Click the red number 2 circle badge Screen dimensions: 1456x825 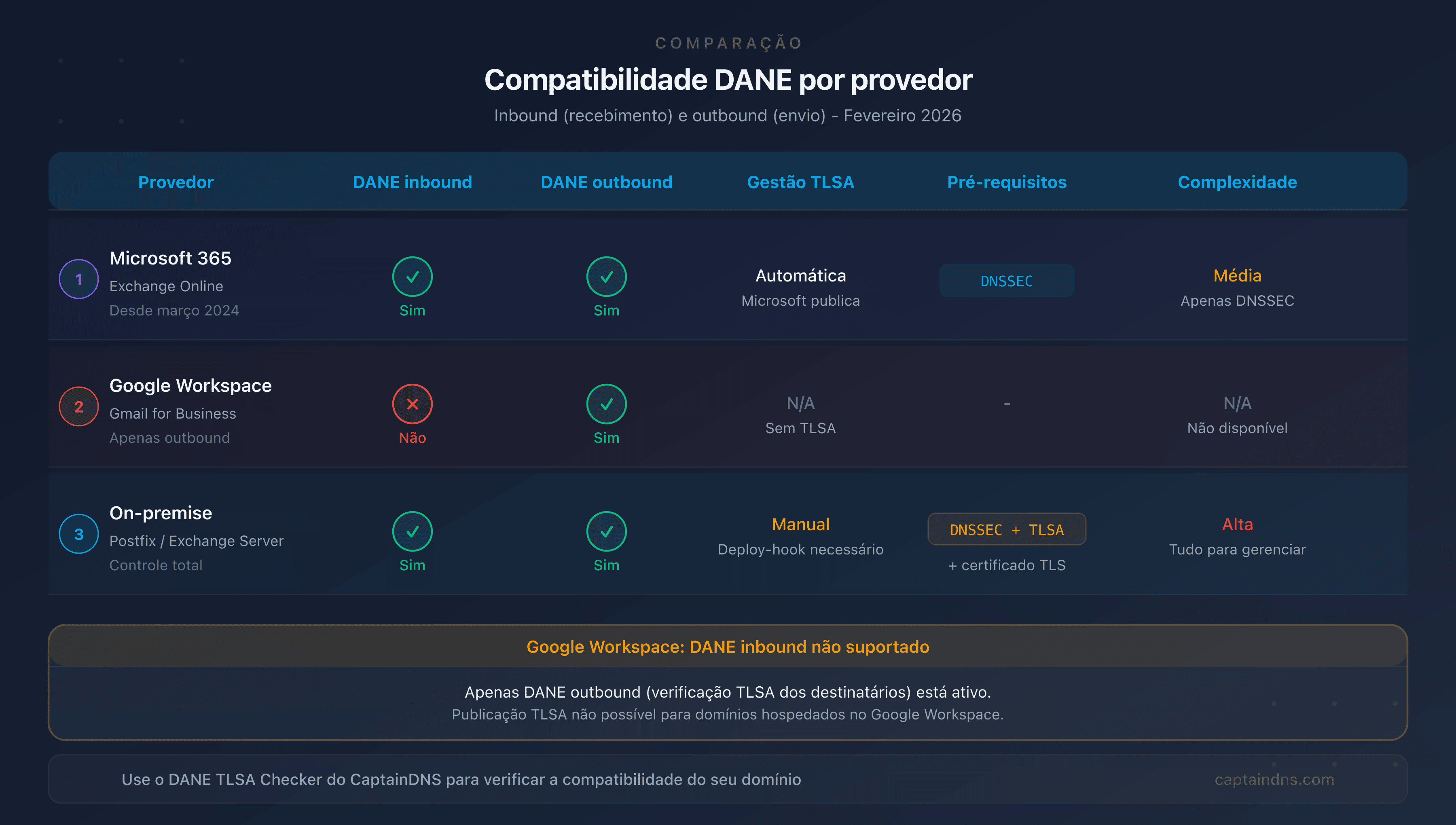(79, 406)
